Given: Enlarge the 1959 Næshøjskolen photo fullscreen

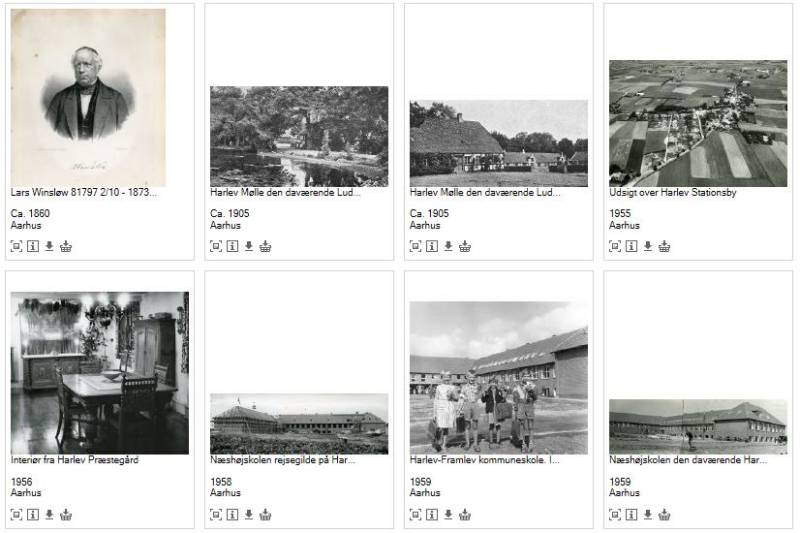Looking at the screenshot, I should coord(615,515).
